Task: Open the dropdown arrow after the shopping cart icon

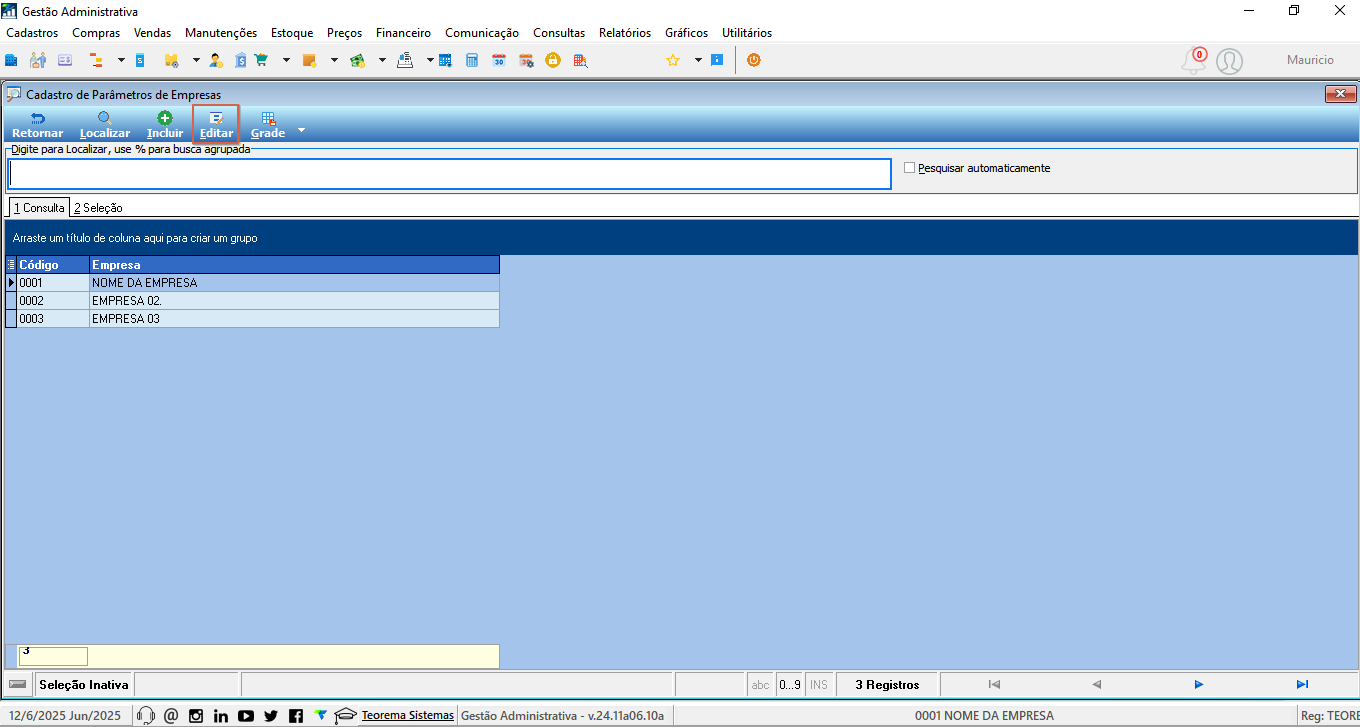Action: pyautogui.click(x=286, y=60)
